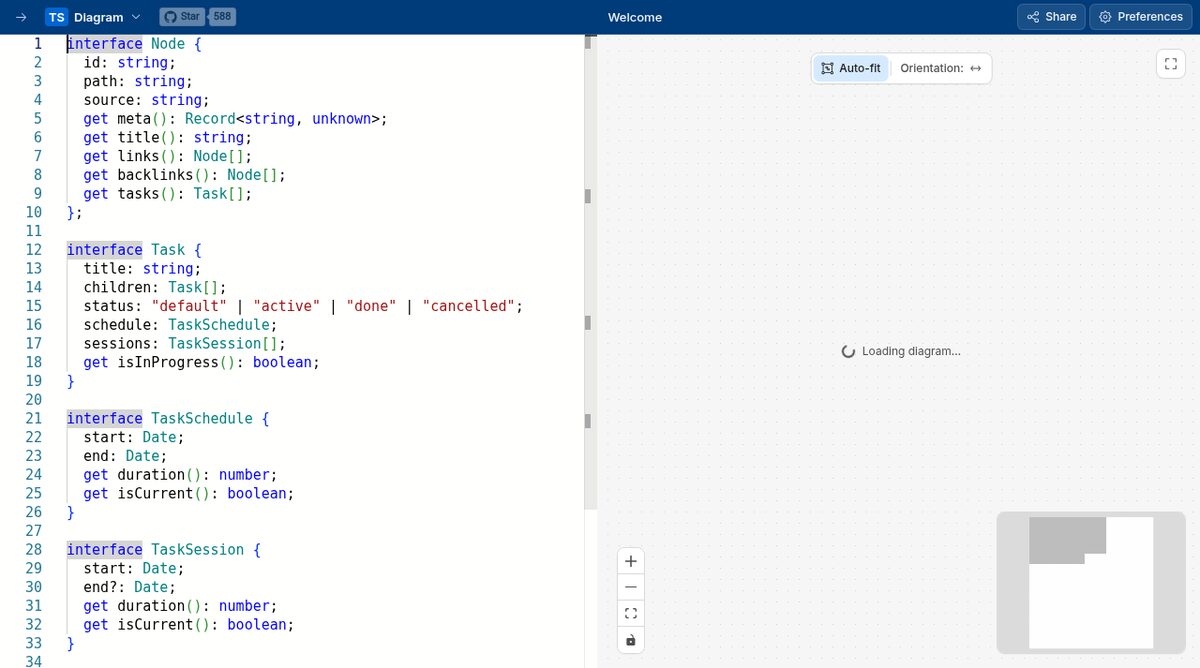Open the Share dialog
Screen dimensions: 1200x668
tap(1051, 17)
